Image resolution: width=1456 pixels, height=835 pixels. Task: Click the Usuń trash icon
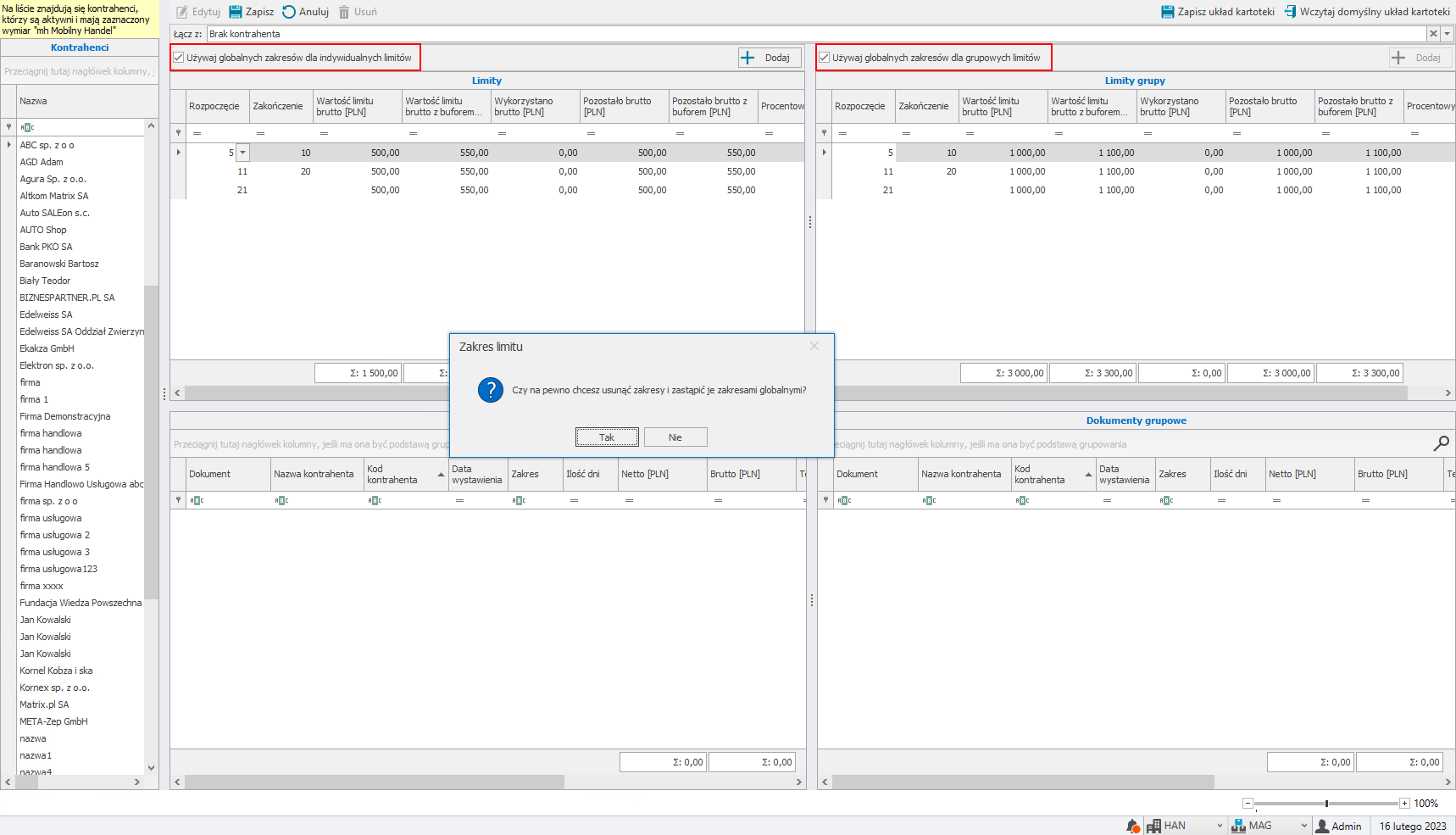344,12
